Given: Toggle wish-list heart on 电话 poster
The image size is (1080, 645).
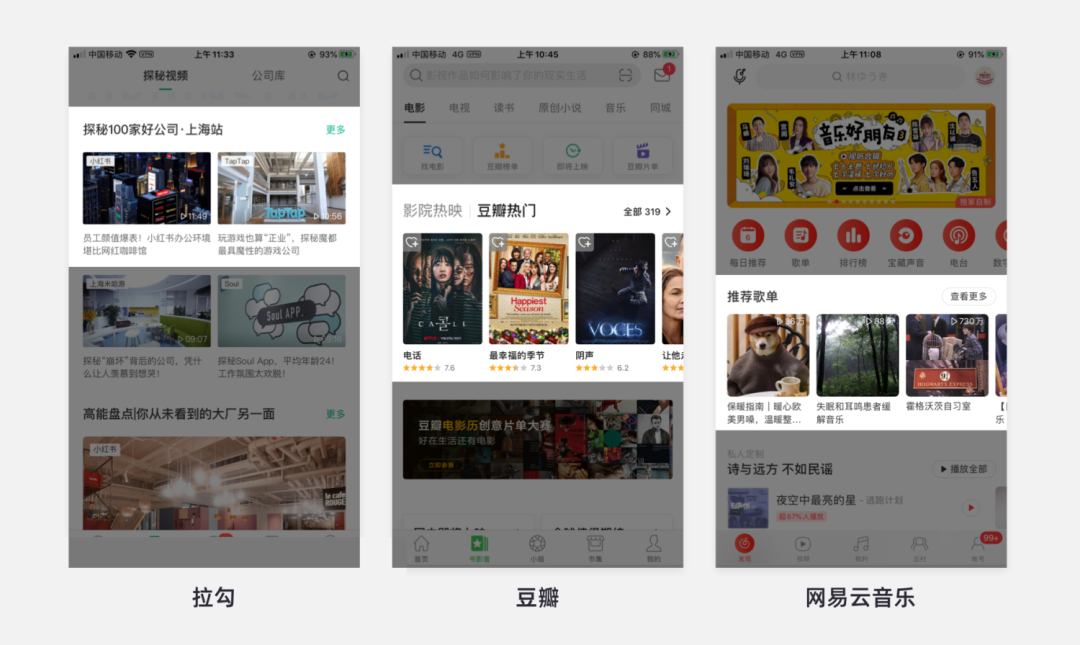Looking at the screenshot, I should tap(412, 242).
